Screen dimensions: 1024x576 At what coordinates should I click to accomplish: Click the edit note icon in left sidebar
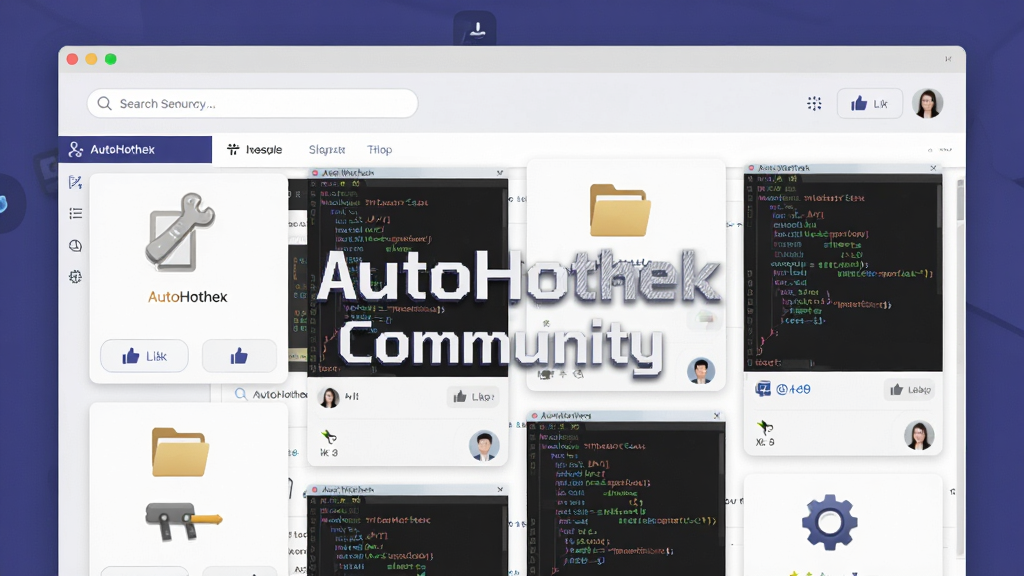(75, 182)
